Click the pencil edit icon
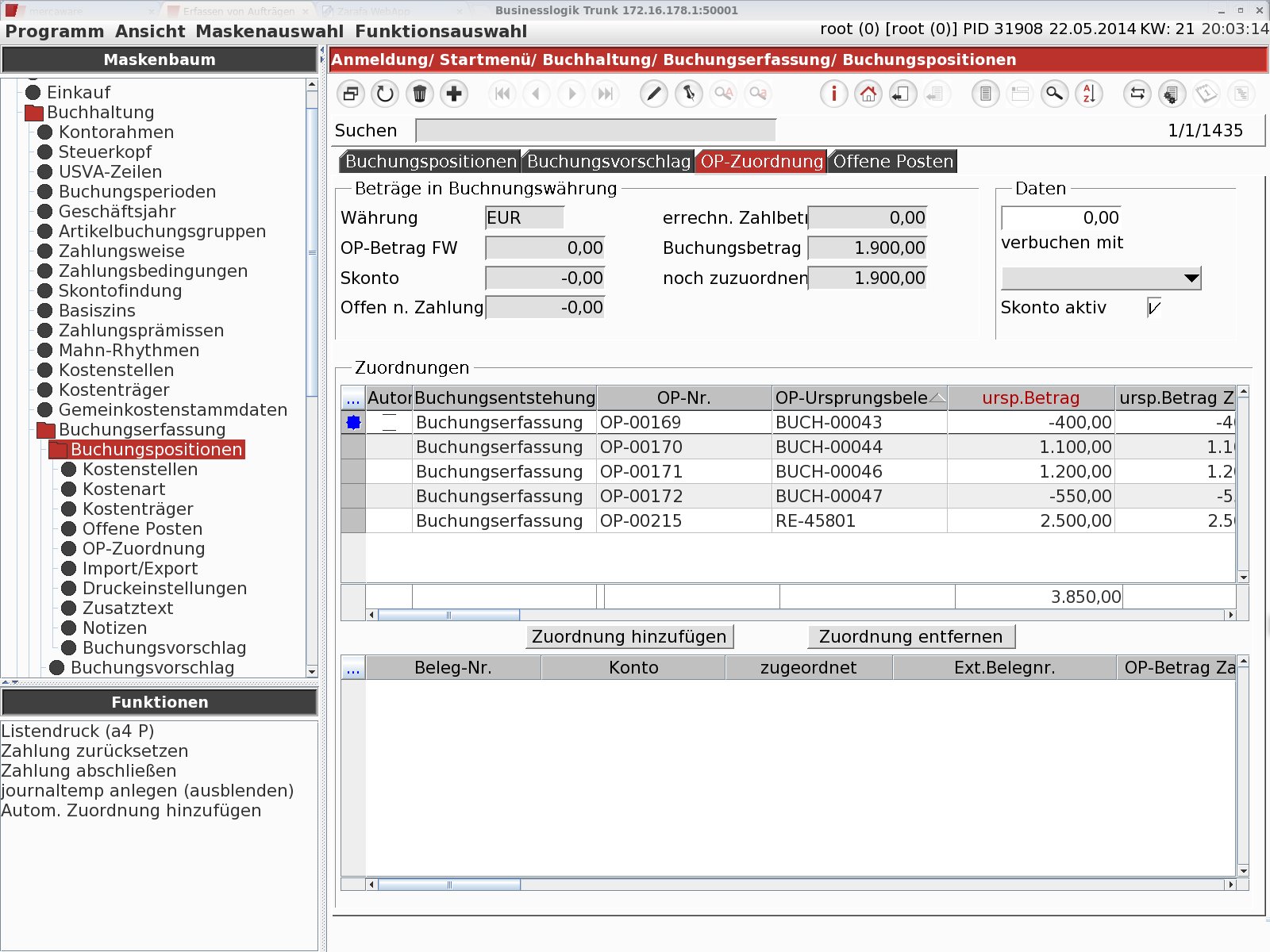1270x952 pixels. tap(654, 94)
